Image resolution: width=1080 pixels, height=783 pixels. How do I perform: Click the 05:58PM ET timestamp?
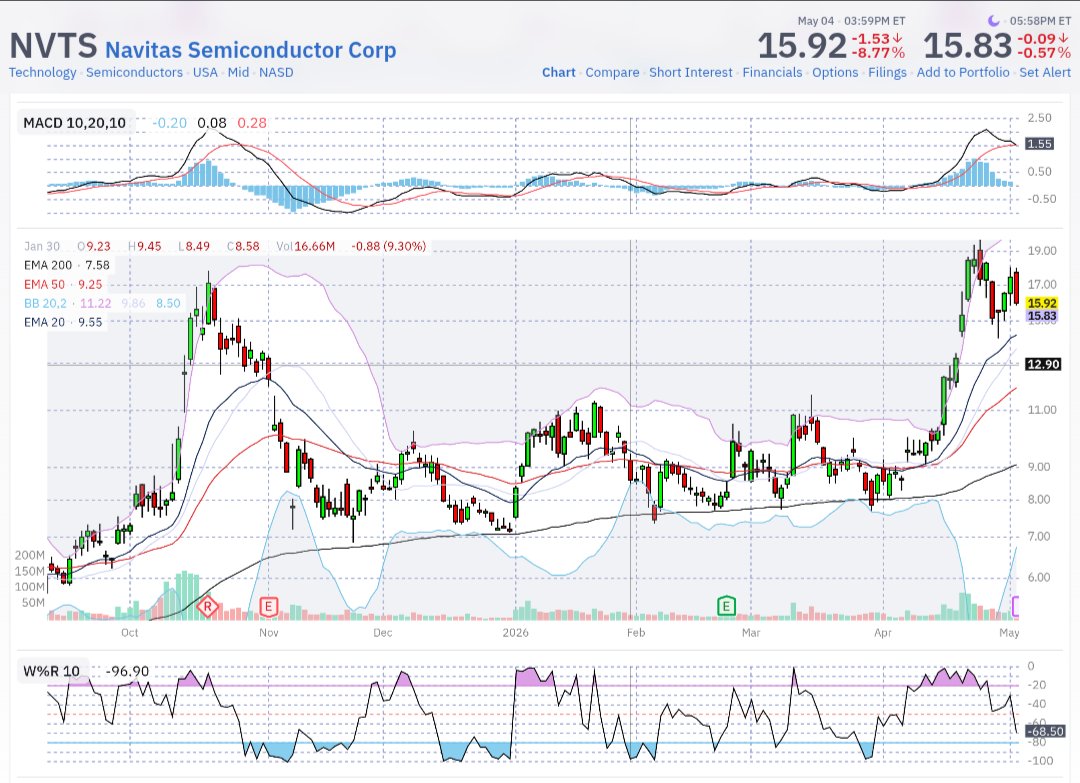click(1040, 21)
